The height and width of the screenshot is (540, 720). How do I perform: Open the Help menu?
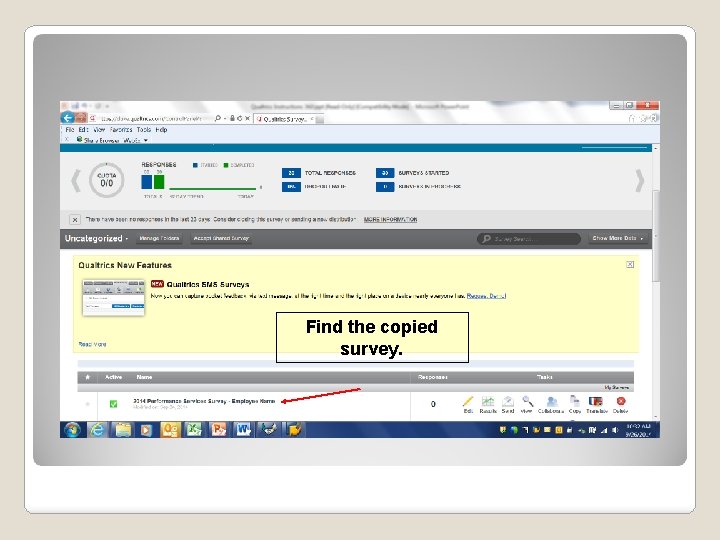(161, 130)
